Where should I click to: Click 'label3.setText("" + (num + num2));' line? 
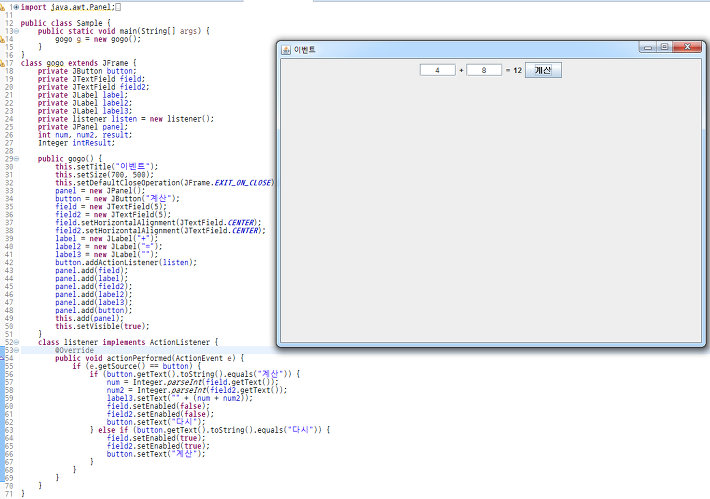(x=179, y=398)
